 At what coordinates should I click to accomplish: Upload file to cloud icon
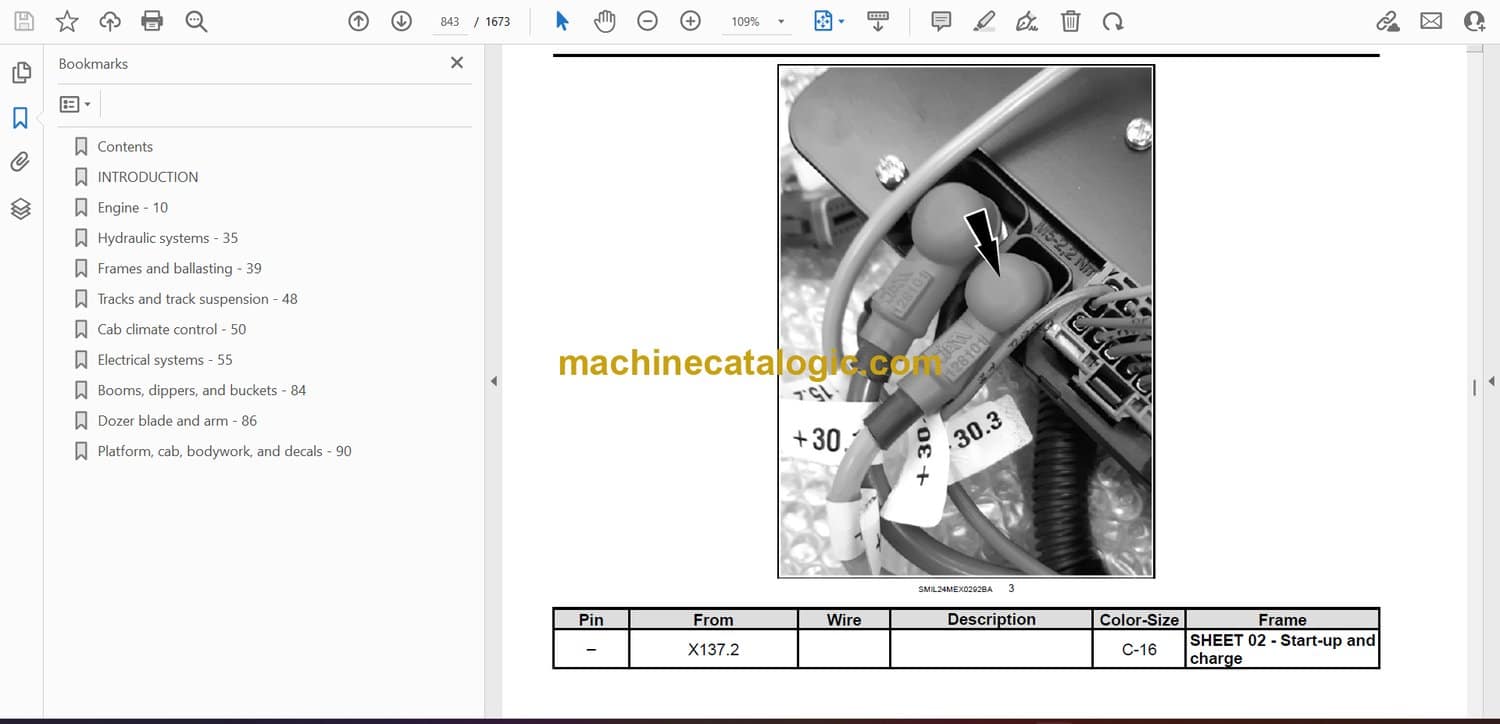(x=110, y=21)
